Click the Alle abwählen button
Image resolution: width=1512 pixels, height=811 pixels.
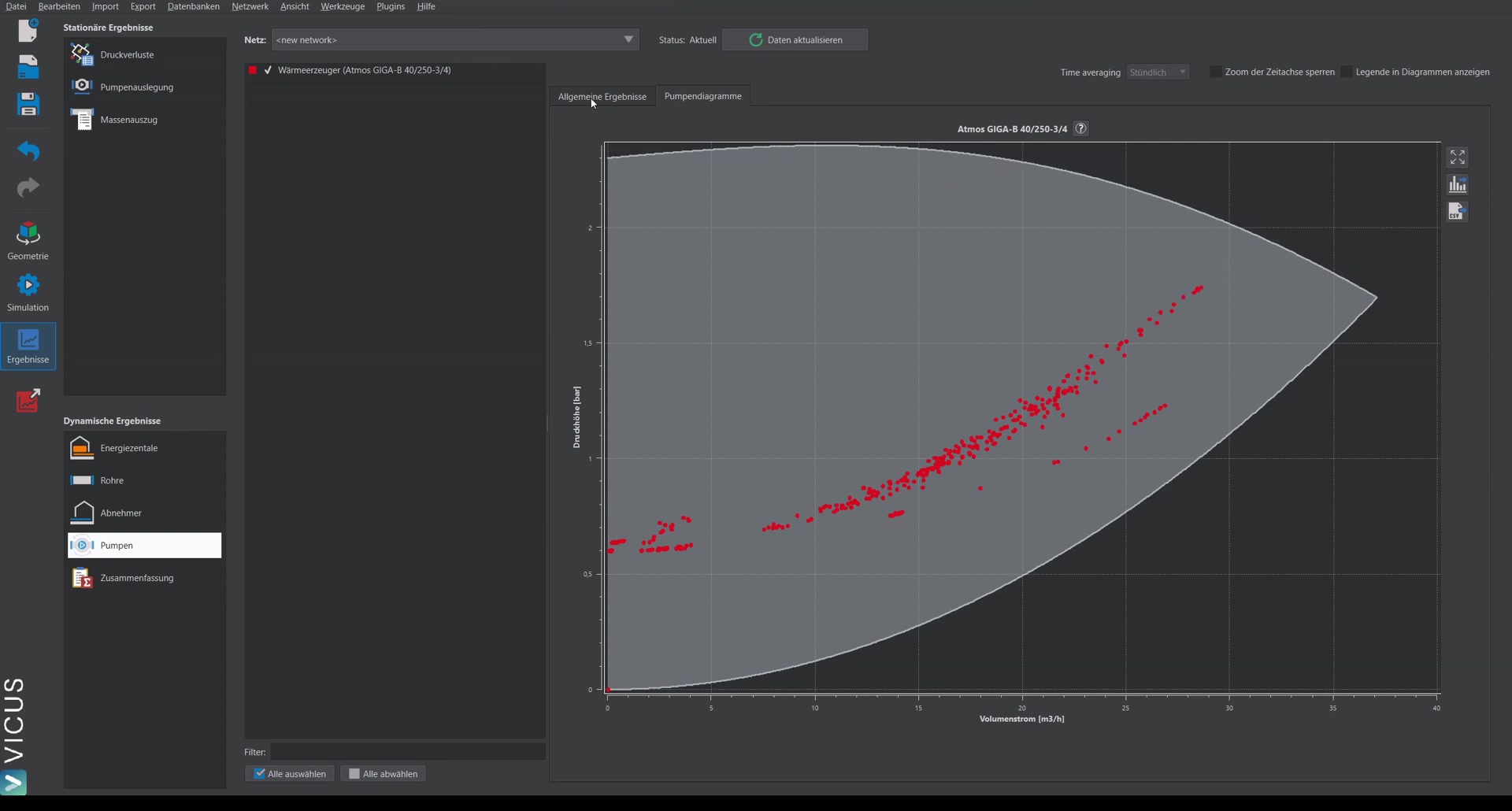(384, 774)
